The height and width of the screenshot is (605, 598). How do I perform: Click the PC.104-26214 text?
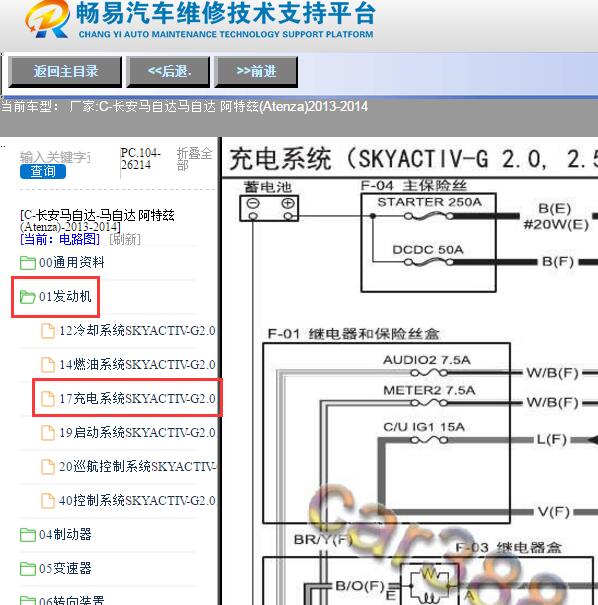pos(140,159)
